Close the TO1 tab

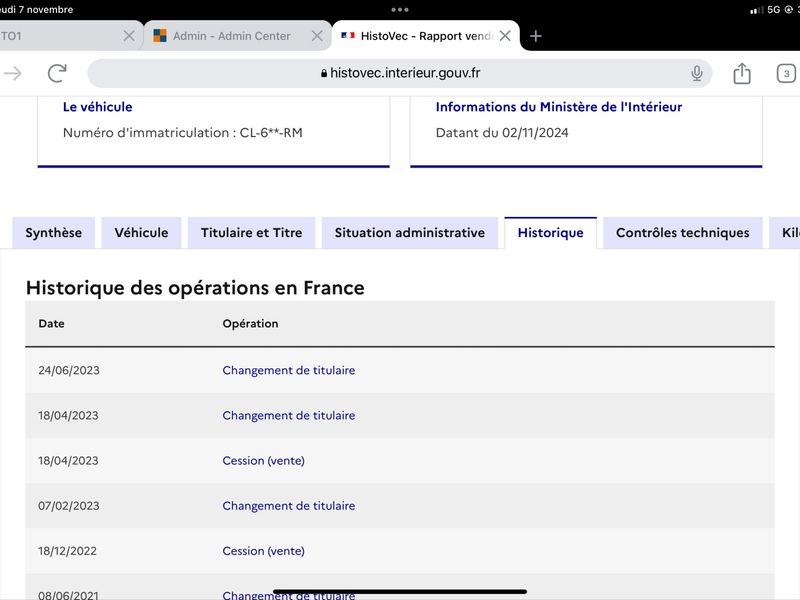point(129,36)
